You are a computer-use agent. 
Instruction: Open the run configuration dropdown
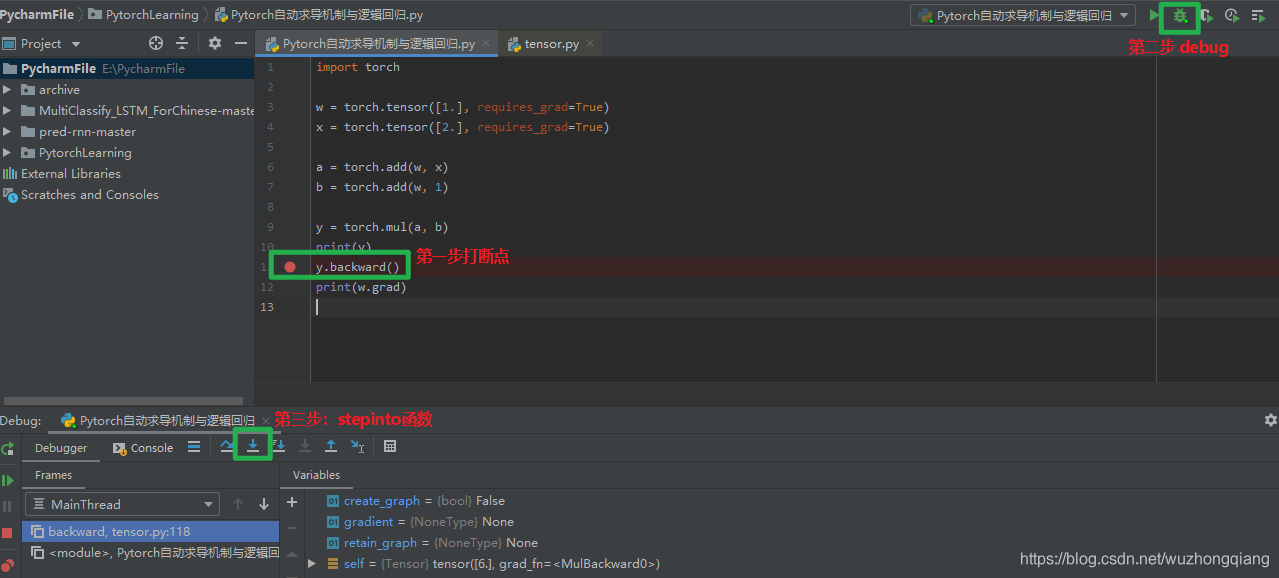(1023, 16)
